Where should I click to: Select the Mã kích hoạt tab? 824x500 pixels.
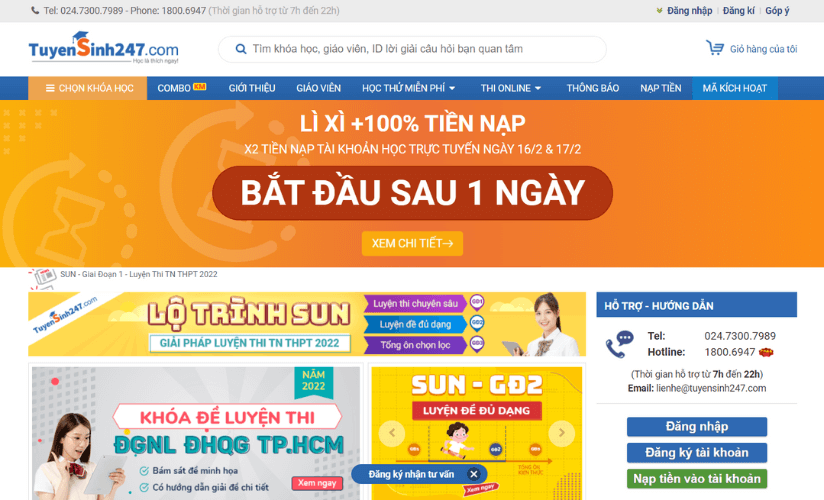click(x=735, y=88)
